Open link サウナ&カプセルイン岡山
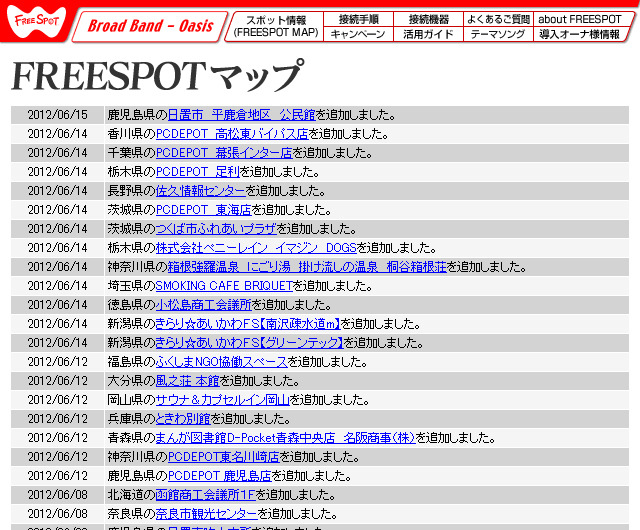This screenshot has width=640, height=530. coord(222,400)
